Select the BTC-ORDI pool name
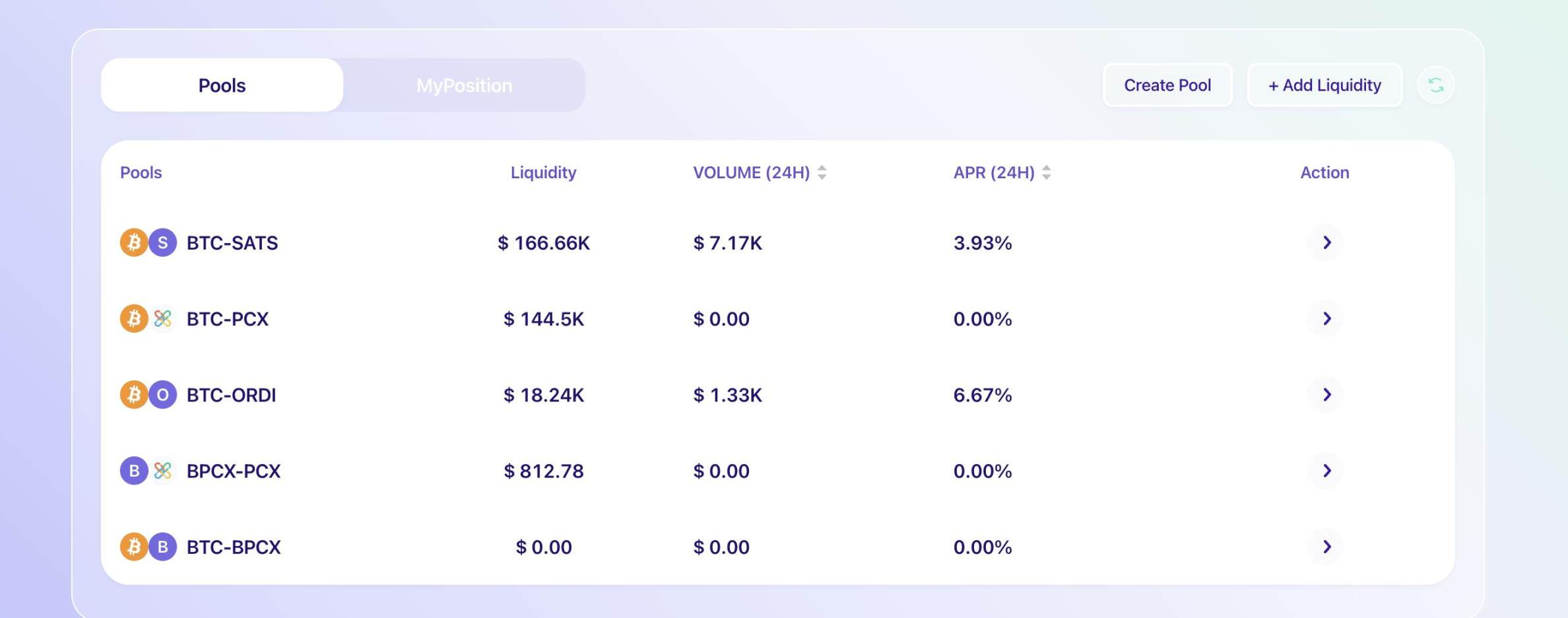1568x618 pixels. tap(231, 395)
